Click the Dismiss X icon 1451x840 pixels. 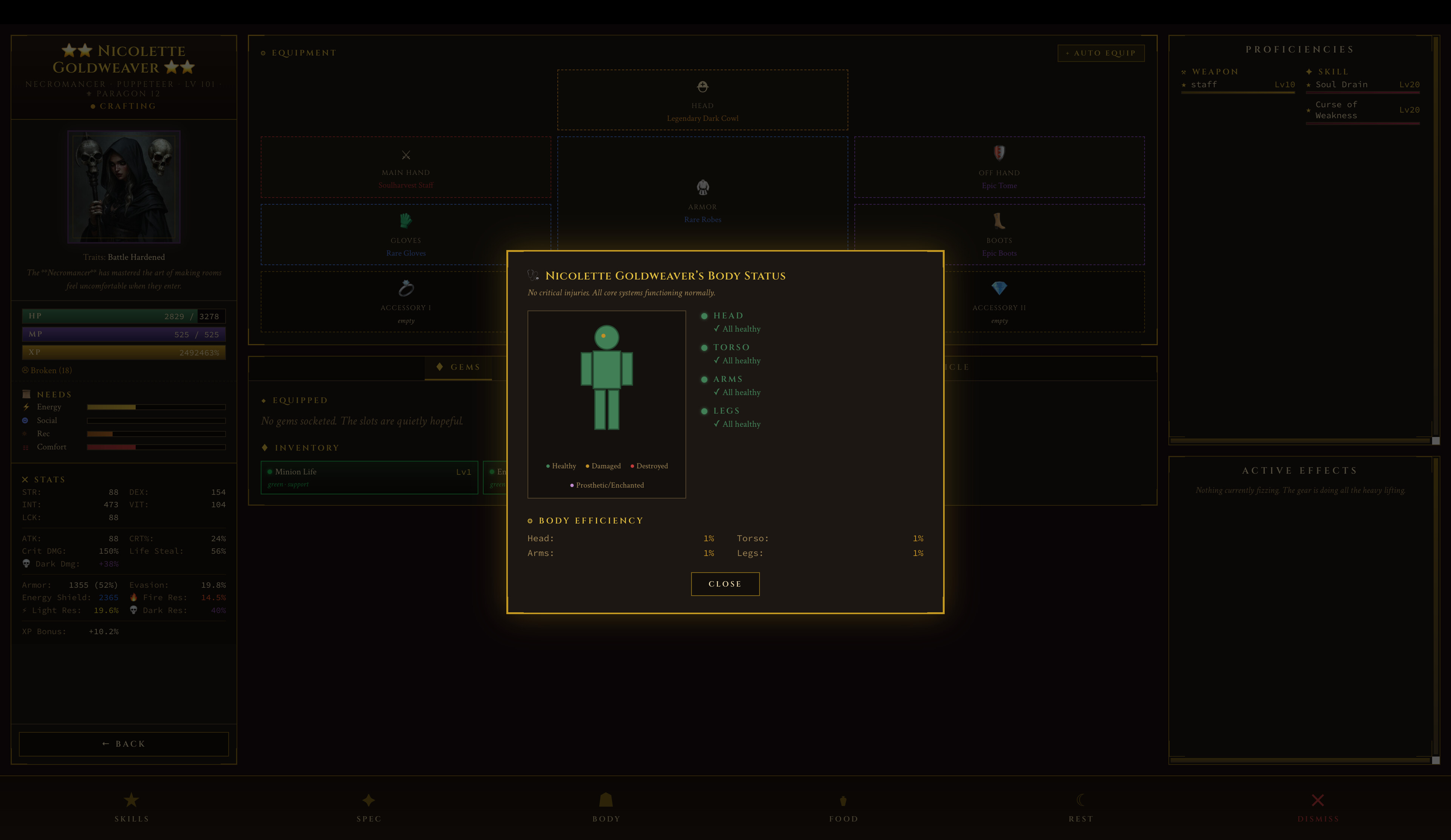(x=1317, y=800)
